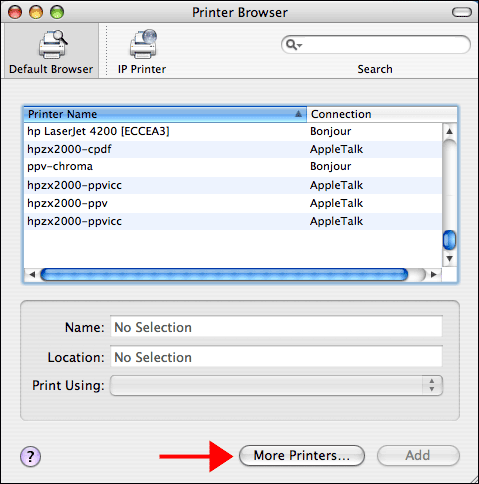Select the hpzx2000-cpdf AppleTalk printer
This screenshot has width=479, height=484.
pos(233,149)
